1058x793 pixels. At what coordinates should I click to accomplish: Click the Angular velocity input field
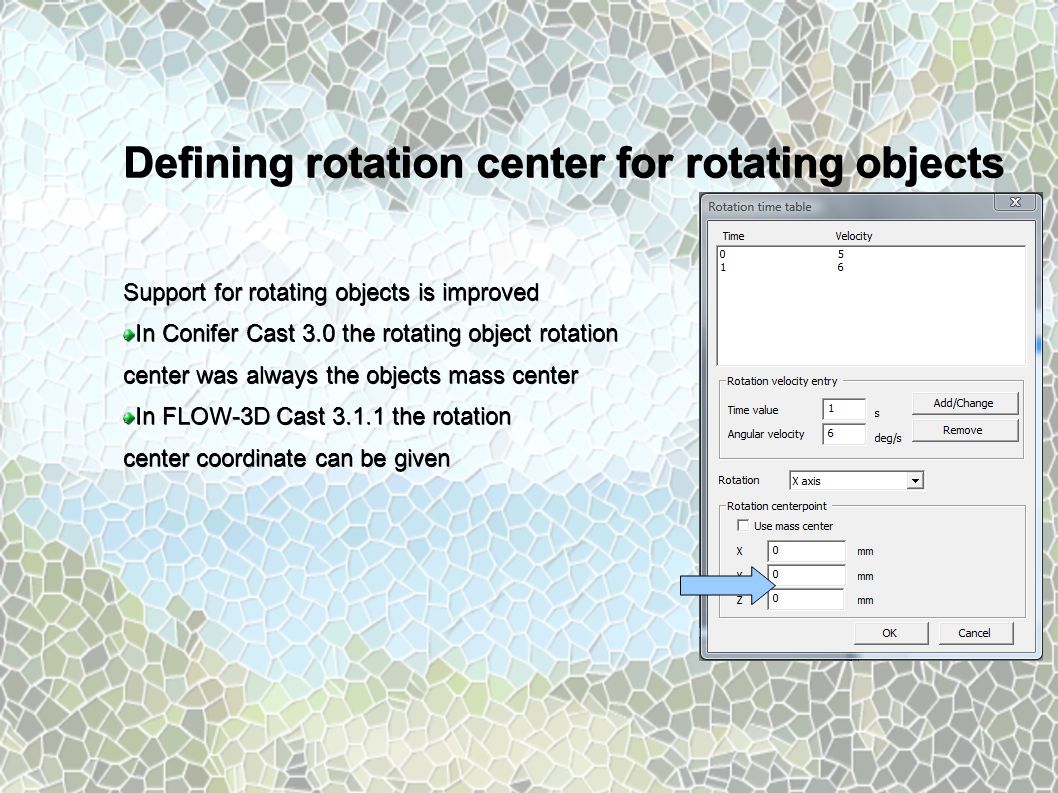tap(844, 434)
